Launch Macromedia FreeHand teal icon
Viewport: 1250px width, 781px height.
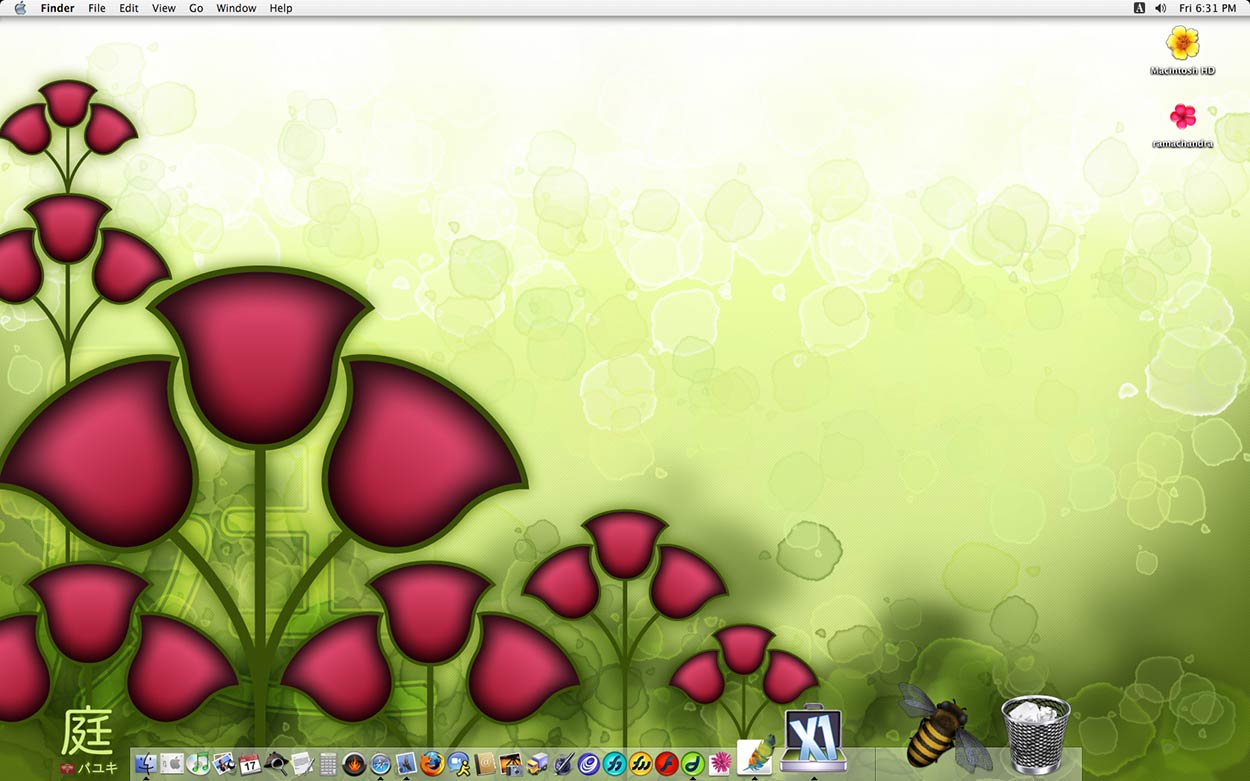[x=615, y=764]
